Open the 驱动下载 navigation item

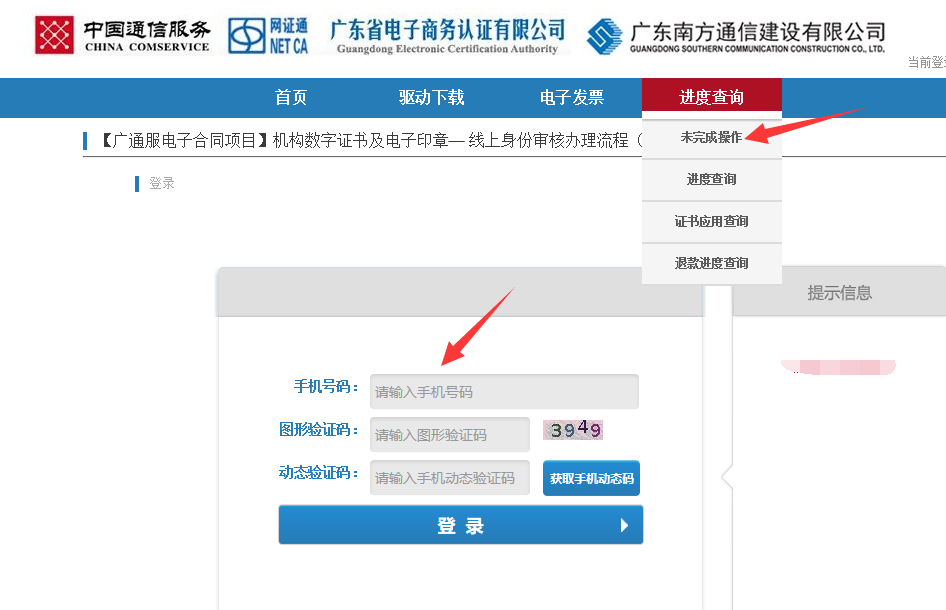tap(431, 98)
